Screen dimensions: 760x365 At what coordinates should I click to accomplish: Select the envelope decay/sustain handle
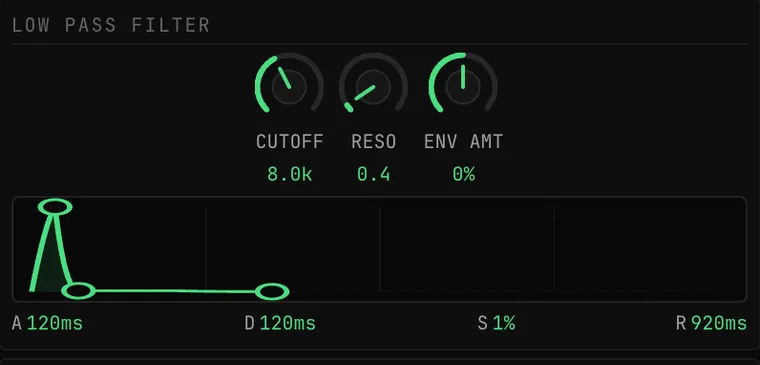79,291
